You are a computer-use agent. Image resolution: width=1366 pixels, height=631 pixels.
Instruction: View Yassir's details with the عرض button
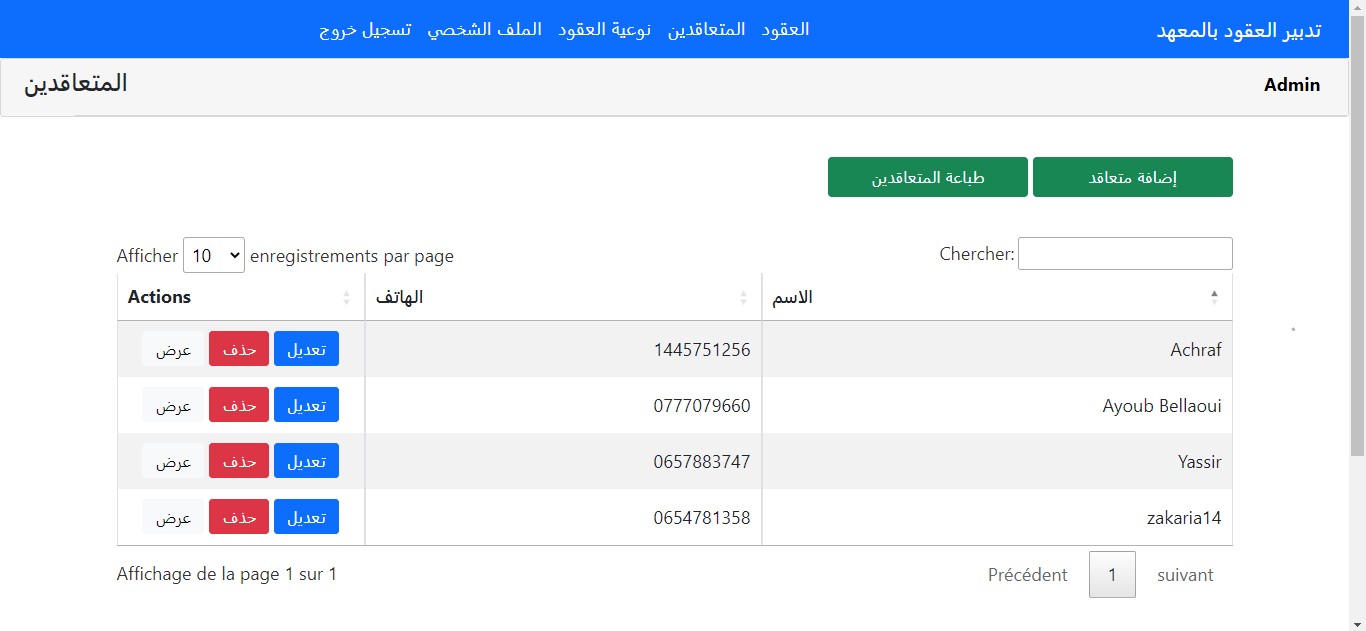173,461
